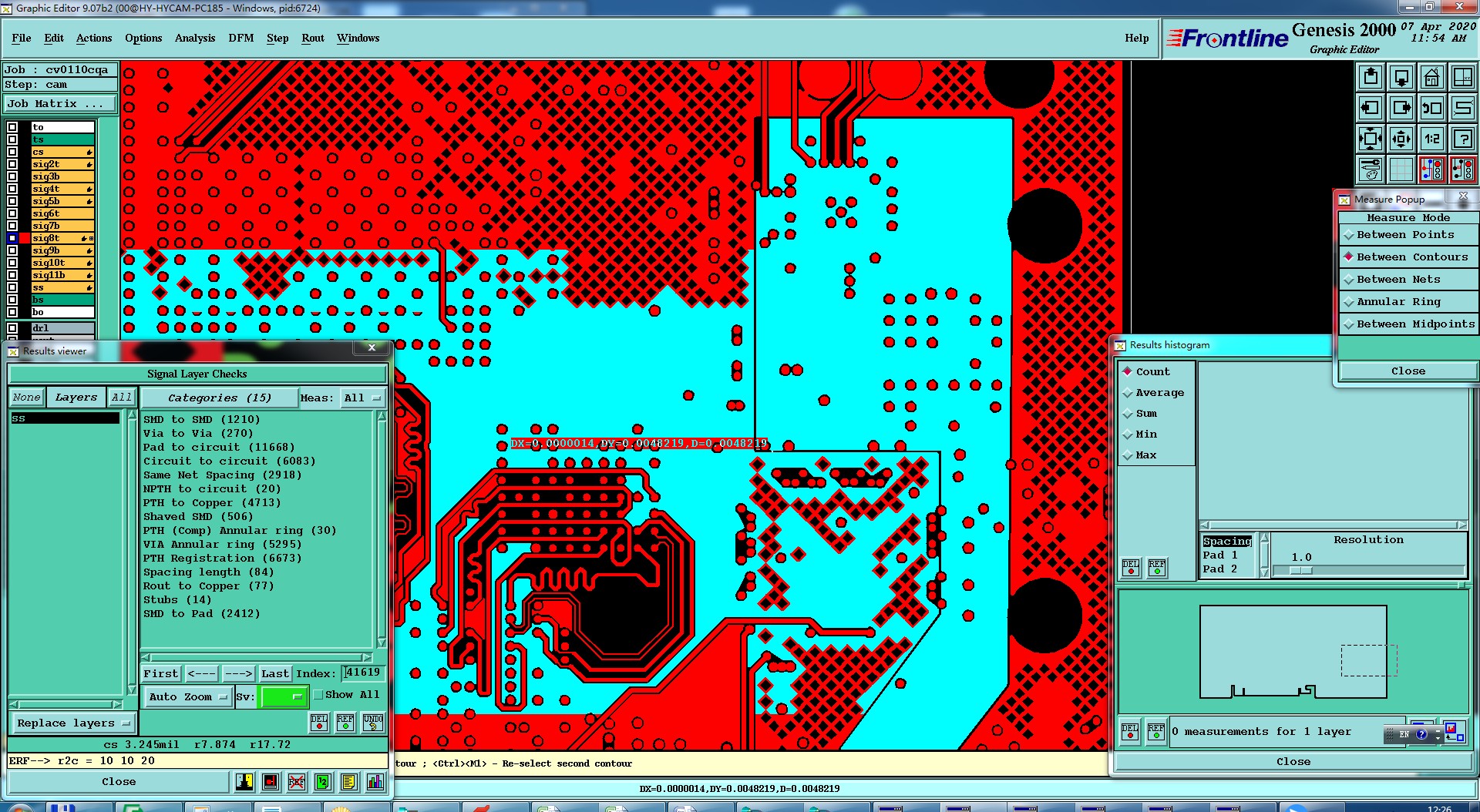The height and width of the screenshot is (812, 1480).
Task: Select Between Nets measure mode
Action: coord(1408,280)
